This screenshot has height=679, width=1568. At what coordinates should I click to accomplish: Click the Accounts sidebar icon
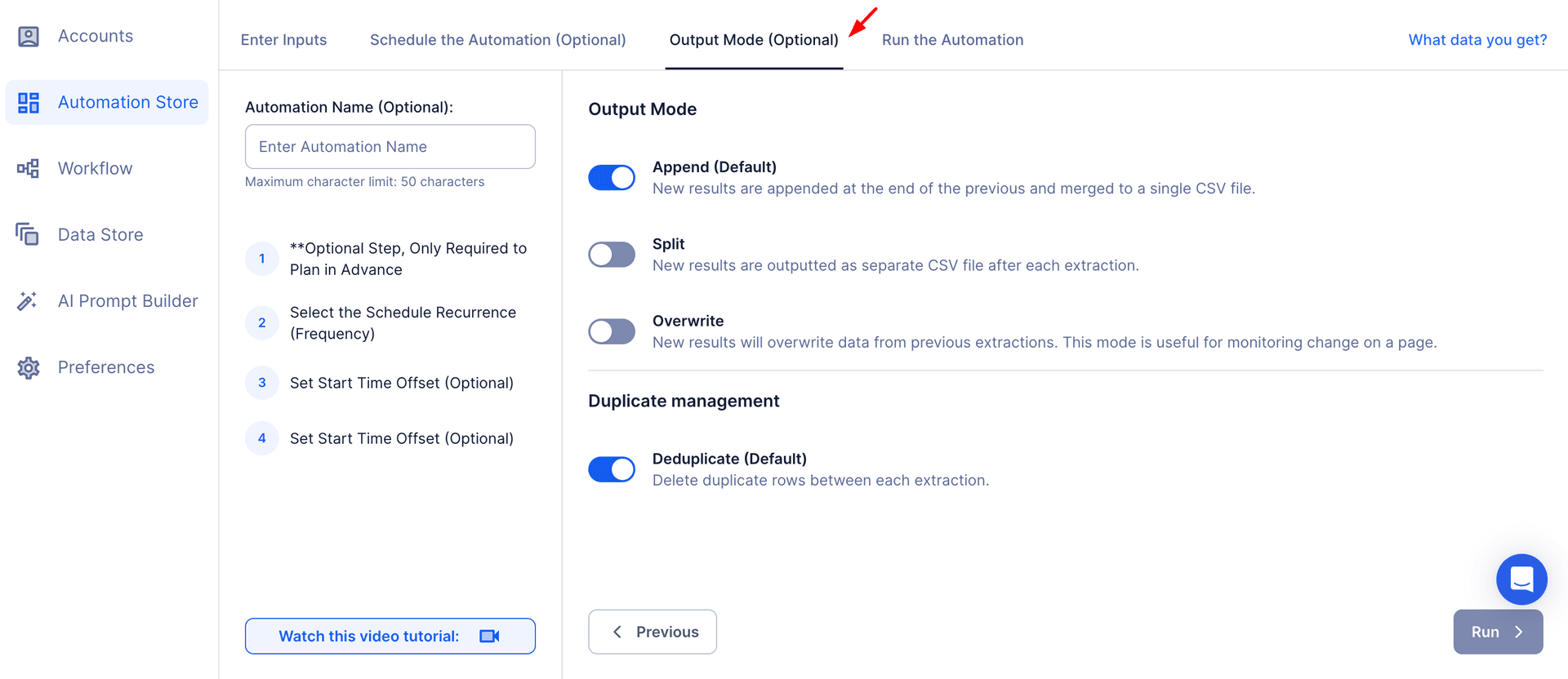(29, 37)
